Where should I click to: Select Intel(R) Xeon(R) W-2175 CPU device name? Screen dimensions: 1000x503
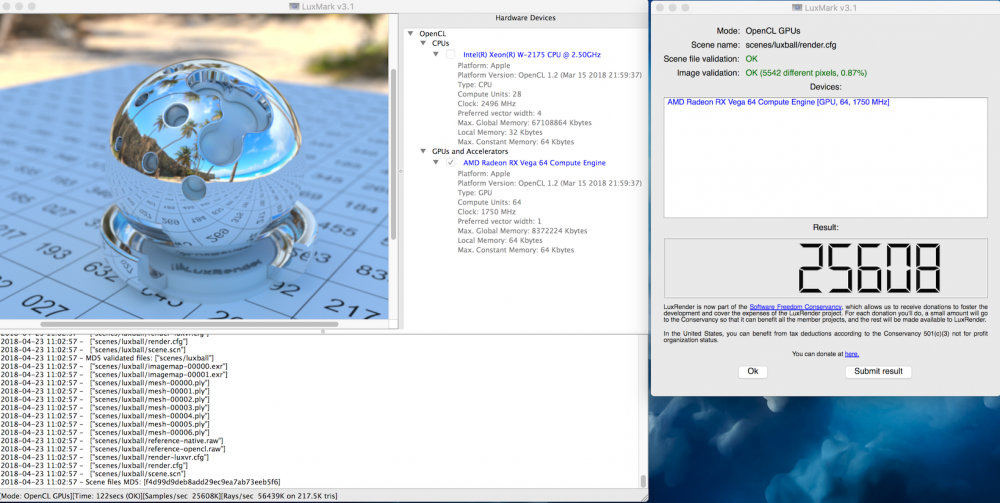coord(532,55)
